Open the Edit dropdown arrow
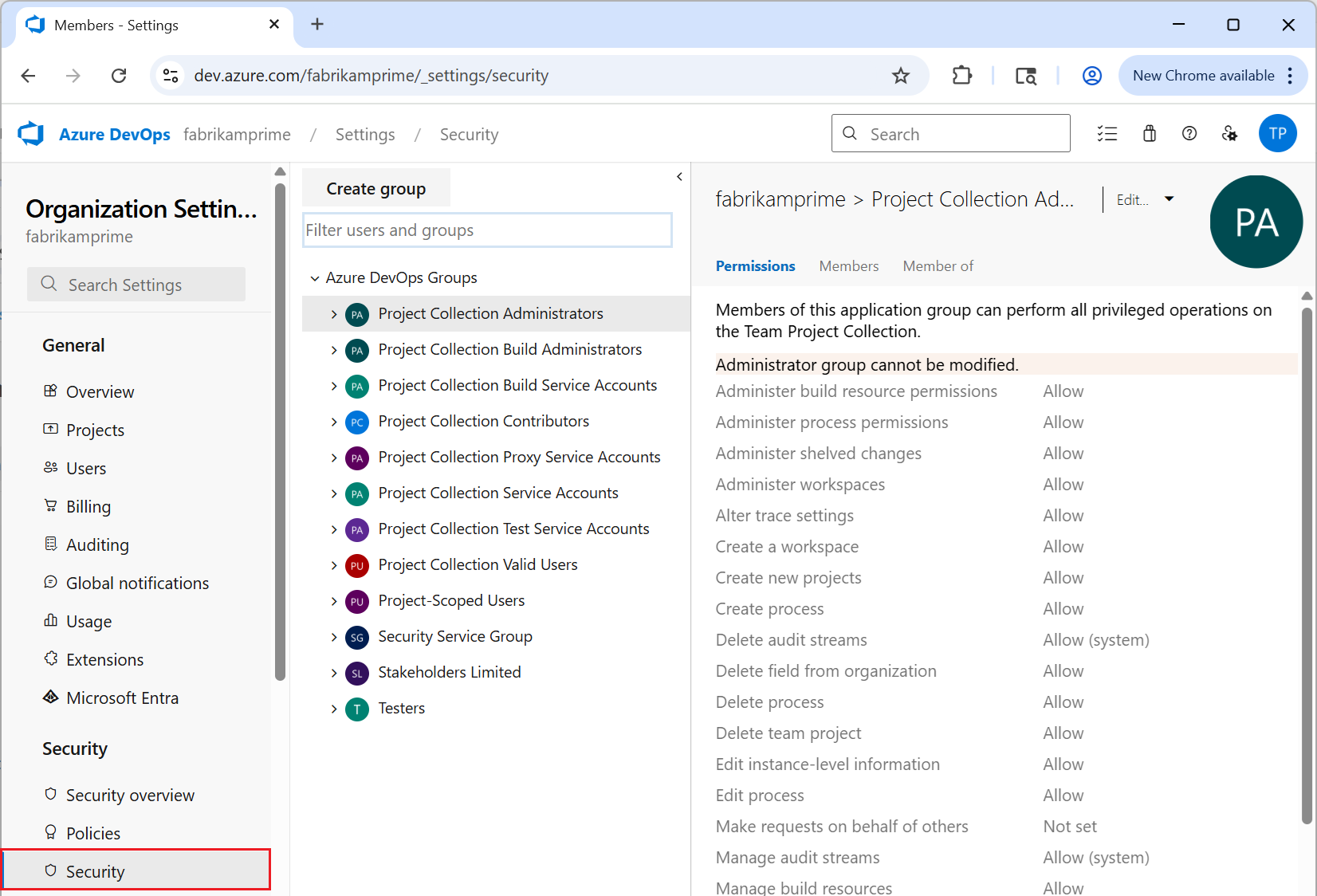Viewport: 1317px width, 896px height. [1169, 199]
